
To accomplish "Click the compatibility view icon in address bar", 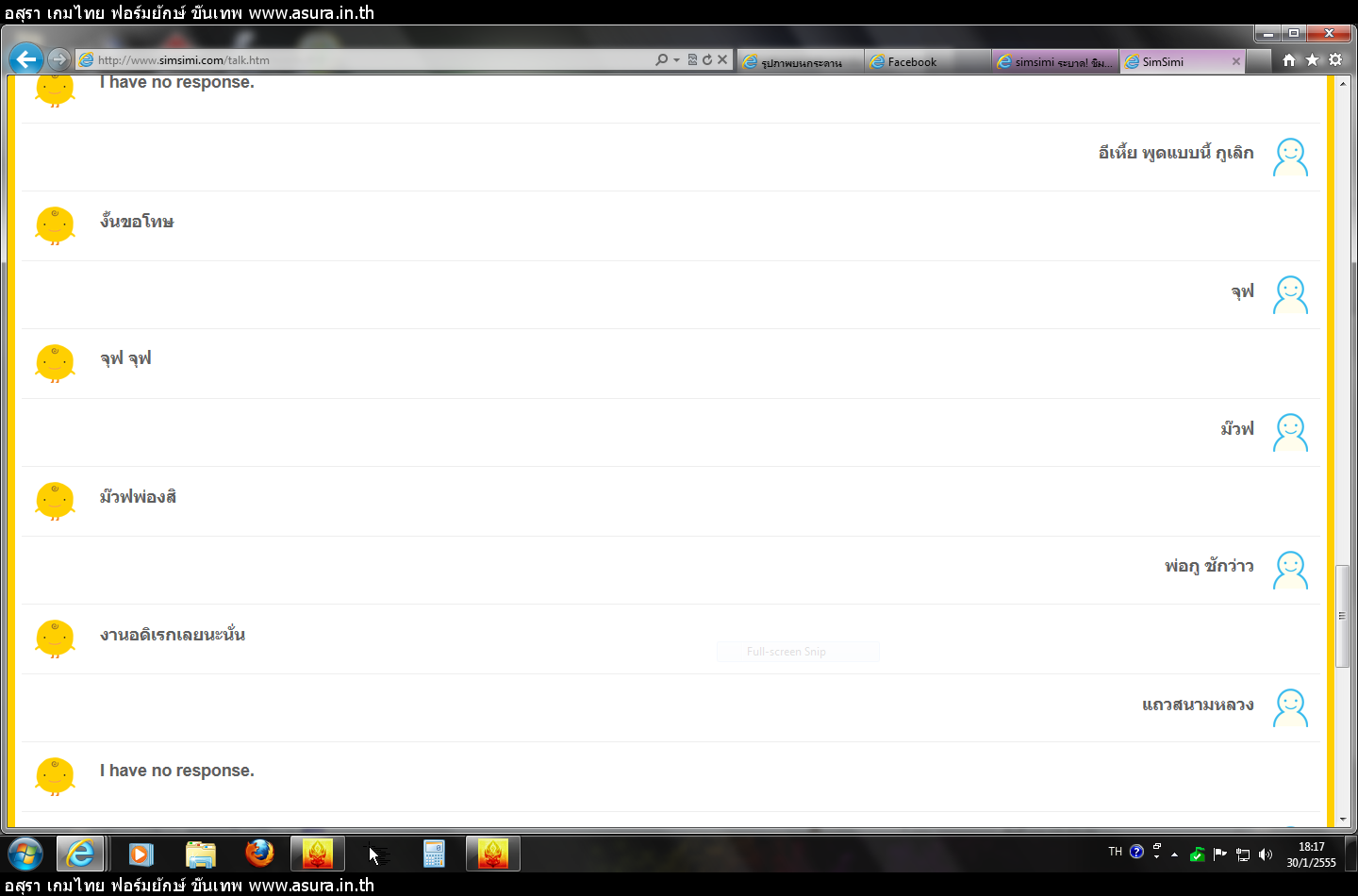I will (692, 59).
